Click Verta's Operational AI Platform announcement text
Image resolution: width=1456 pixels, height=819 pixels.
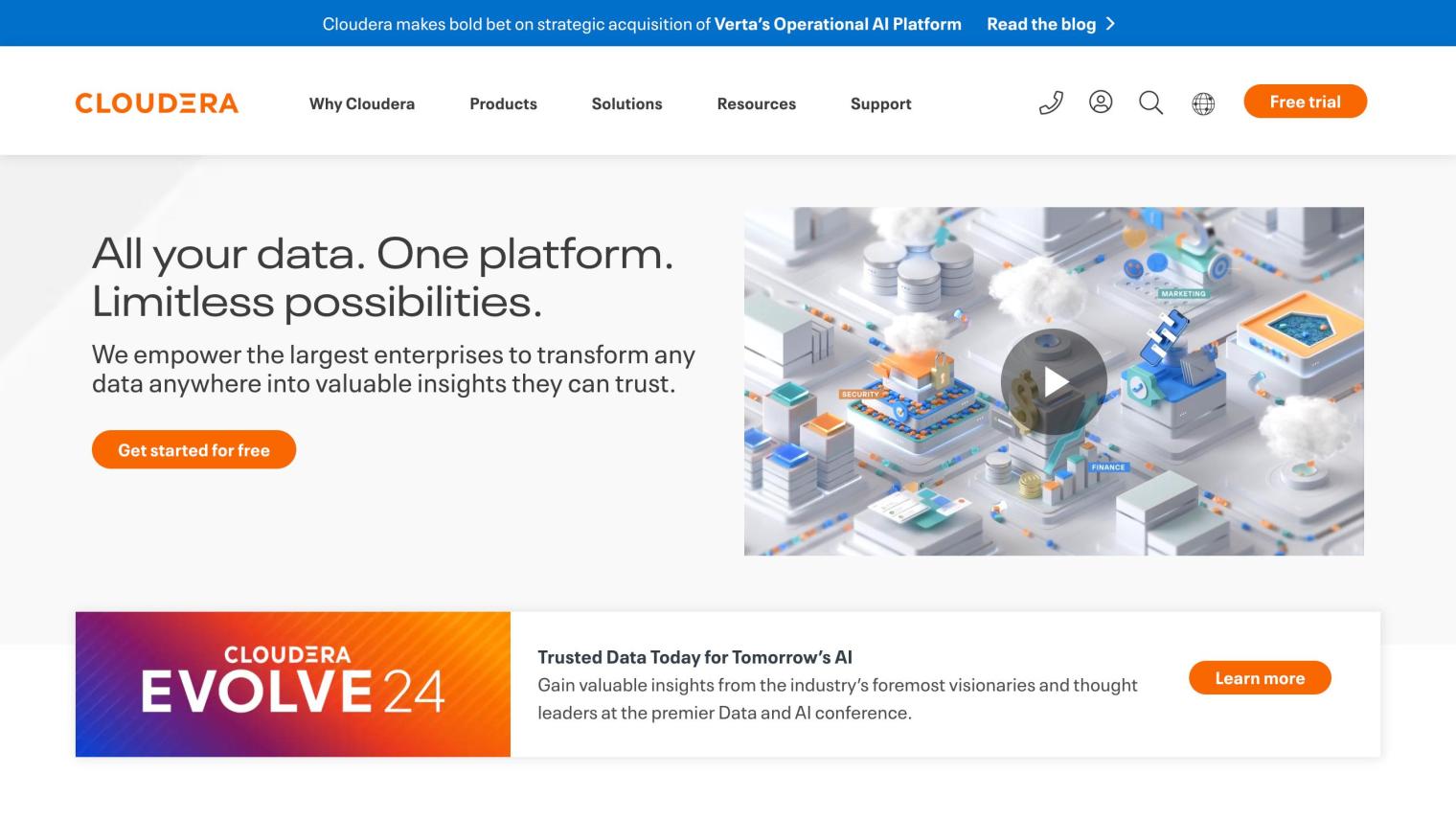[837, 24]
